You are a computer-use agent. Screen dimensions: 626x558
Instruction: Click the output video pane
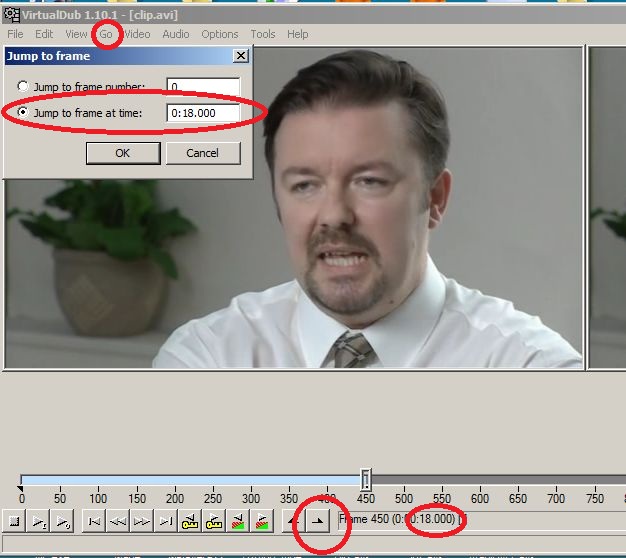[607, 208]
